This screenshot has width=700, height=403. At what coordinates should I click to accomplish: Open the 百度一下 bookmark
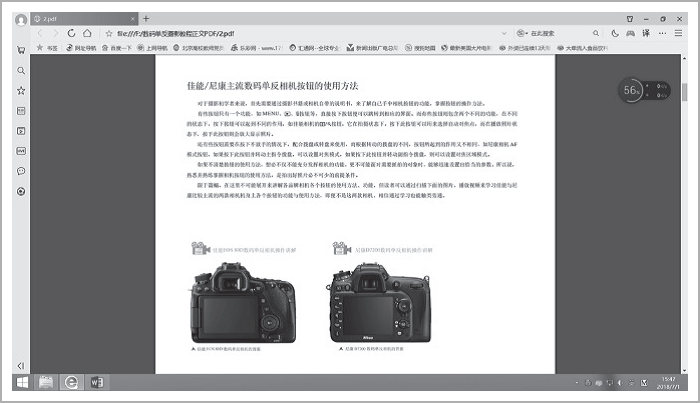click(x=116, y=48)
